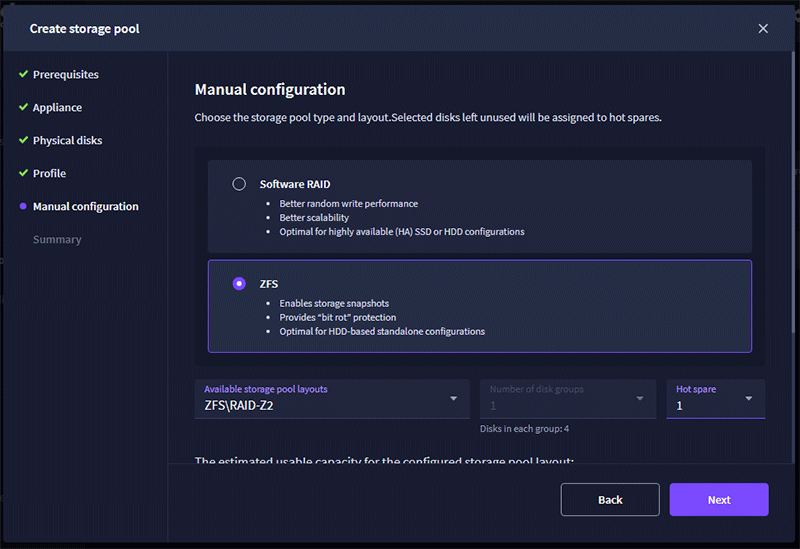Viewport: 800px width, 549px height.
Task: Go to the Prerequisites step
Action: click(x=66, y=74)
